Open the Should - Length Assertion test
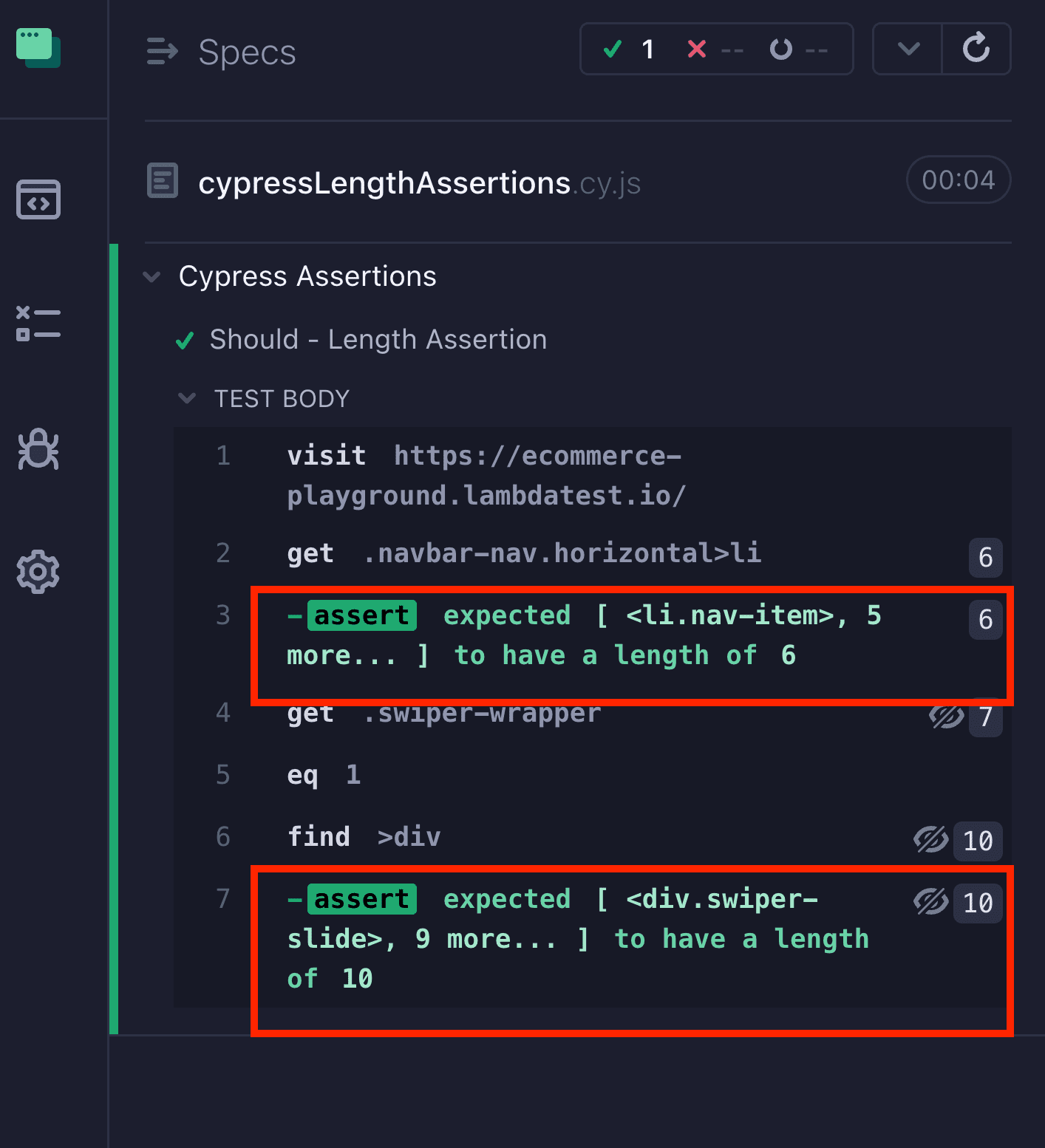1045x1148 pixels. [x=378, y=339]
